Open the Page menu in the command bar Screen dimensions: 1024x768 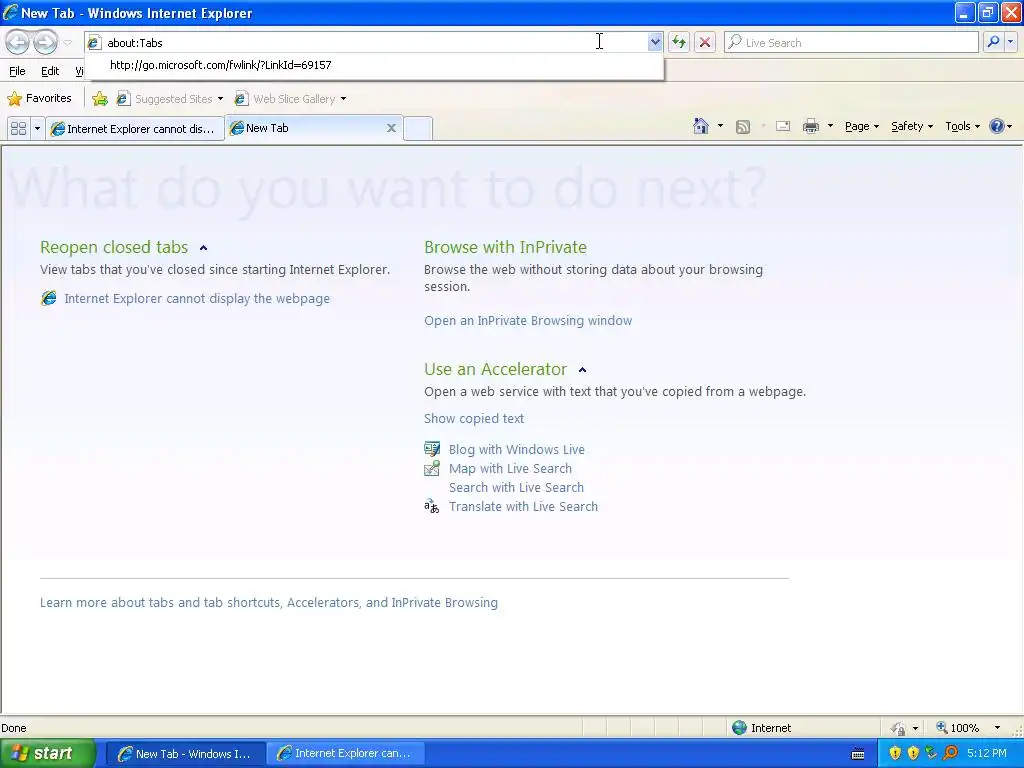point(861,126)
